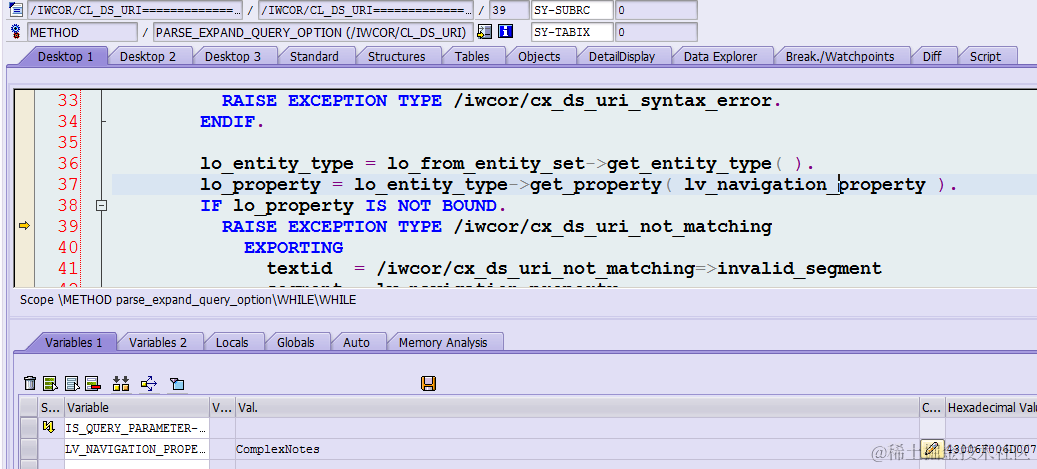Click lo_entity_type variable on line 36

coord(277,163)
